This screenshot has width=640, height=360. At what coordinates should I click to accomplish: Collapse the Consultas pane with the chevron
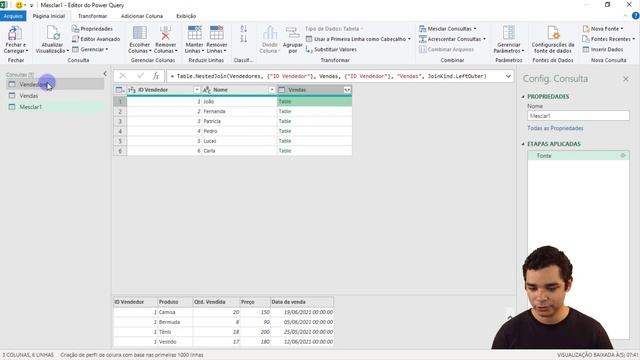[105, 73]
